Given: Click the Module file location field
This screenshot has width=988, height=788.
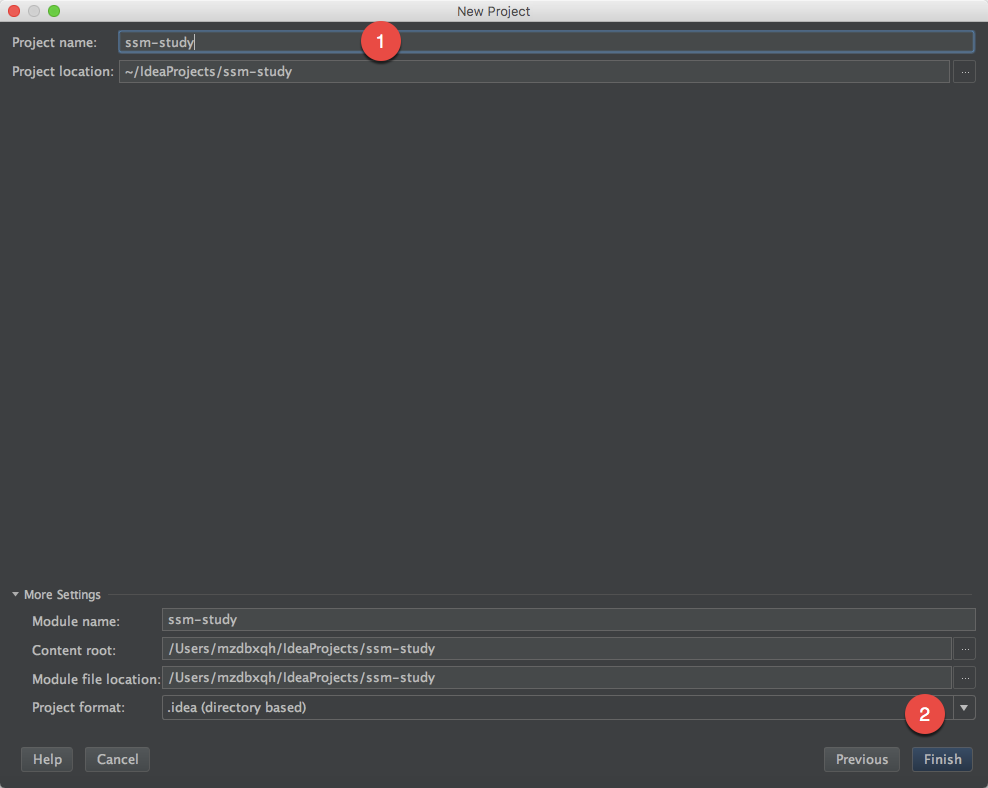Looking at the screenshot, I should tap(556, 677).
